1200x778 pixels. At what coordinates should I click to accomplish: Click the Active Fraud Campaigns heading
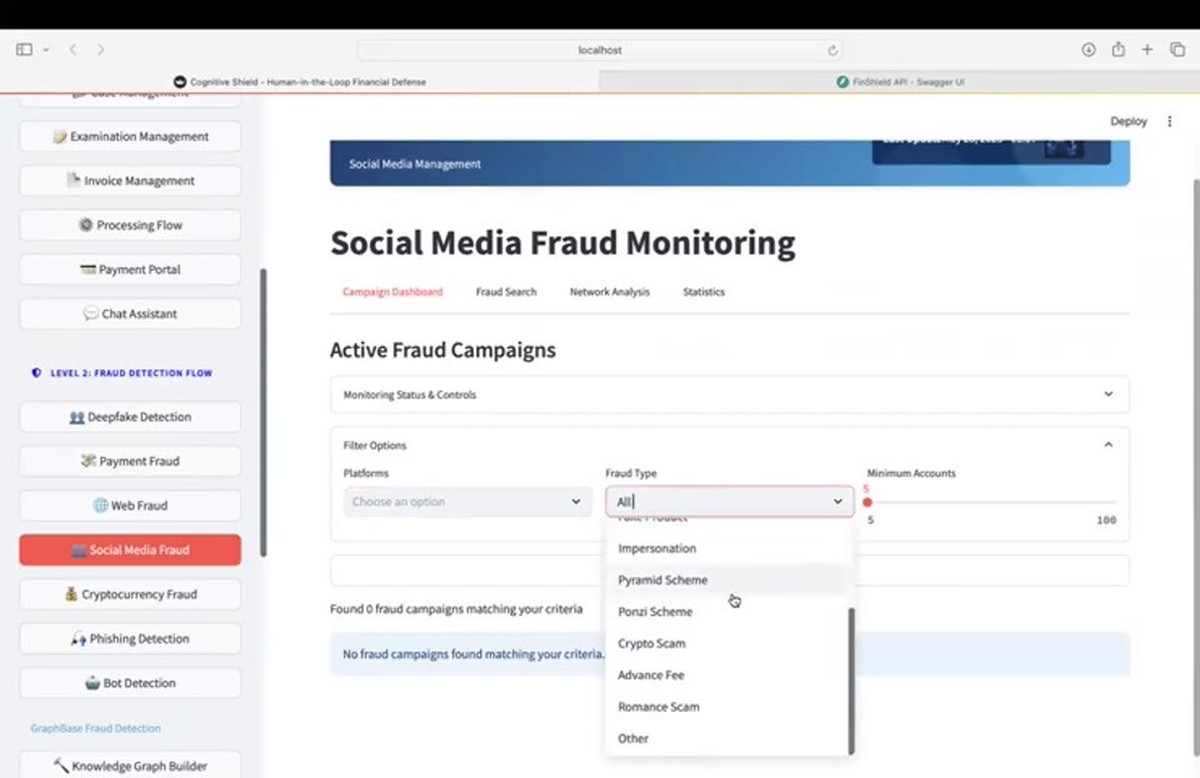coord(443,350)
